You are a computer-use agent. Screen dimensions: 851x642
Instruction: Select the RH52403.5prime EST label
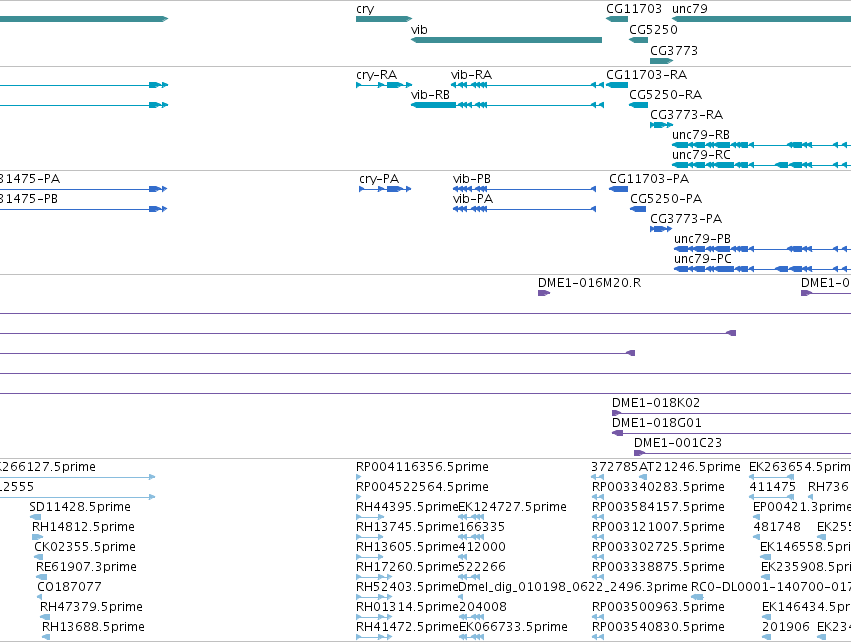pyautogui.click(x=407, y=587)
